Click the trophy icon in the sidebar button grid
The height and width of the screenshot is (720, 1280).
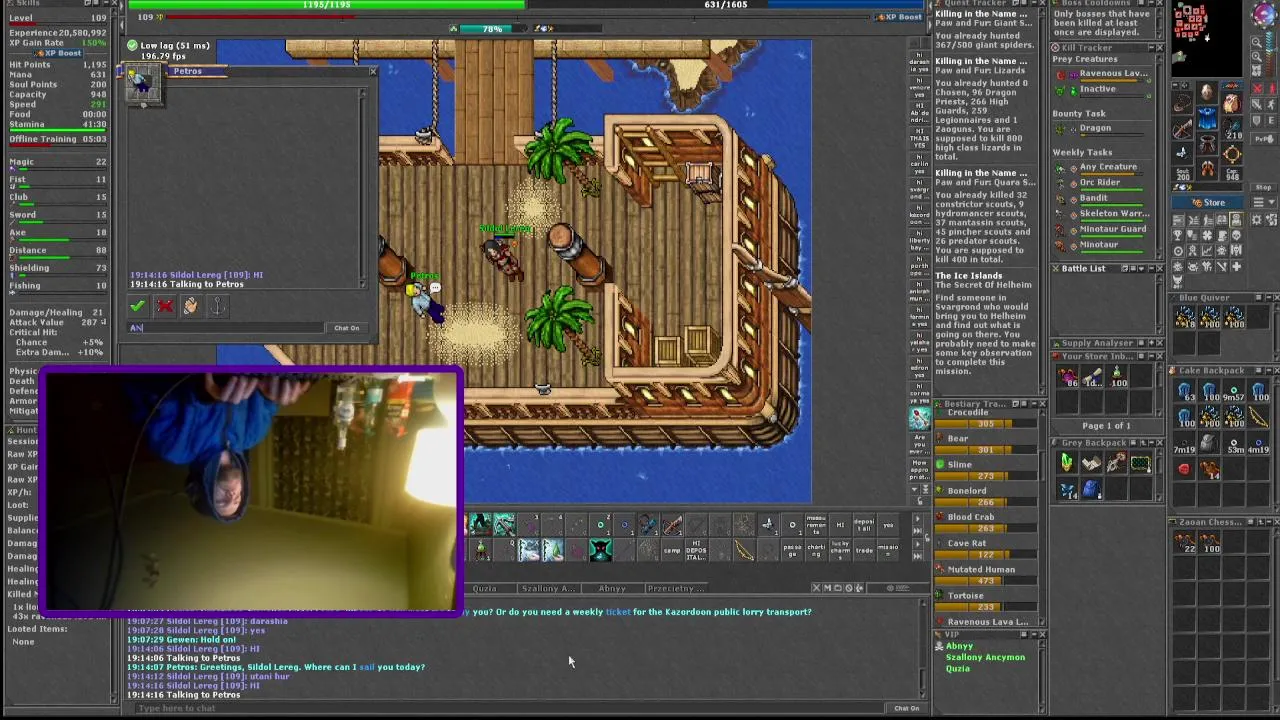coord(1178,235)
